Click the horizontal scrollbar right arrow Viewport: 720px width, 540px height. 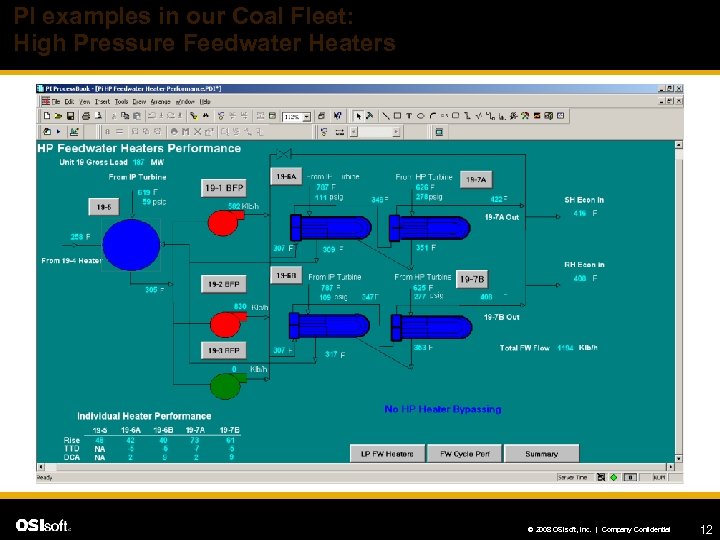coord(671,467)
